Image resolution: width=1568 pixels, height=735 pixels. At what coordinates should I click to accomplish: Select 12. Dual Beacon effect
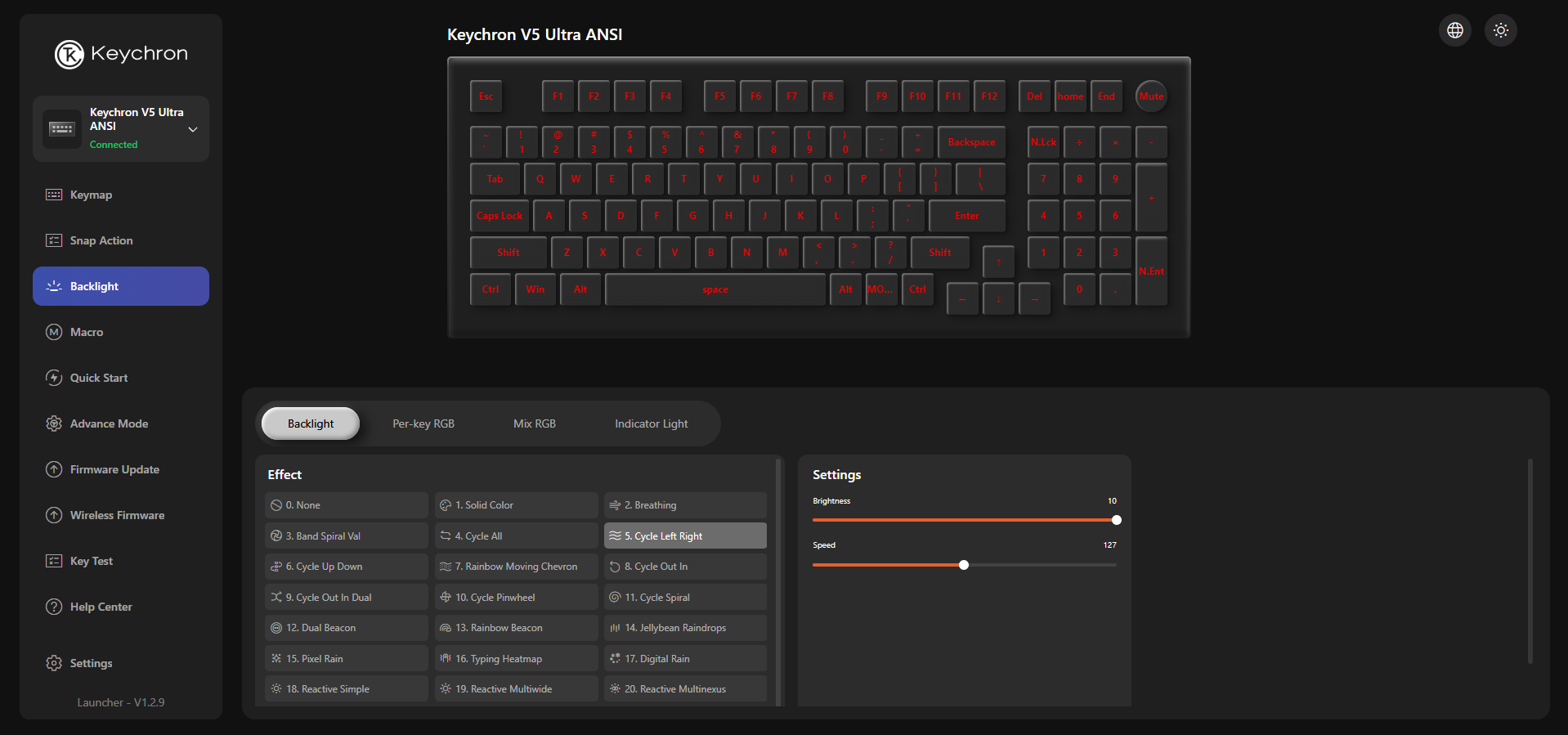tap(347, 628)
